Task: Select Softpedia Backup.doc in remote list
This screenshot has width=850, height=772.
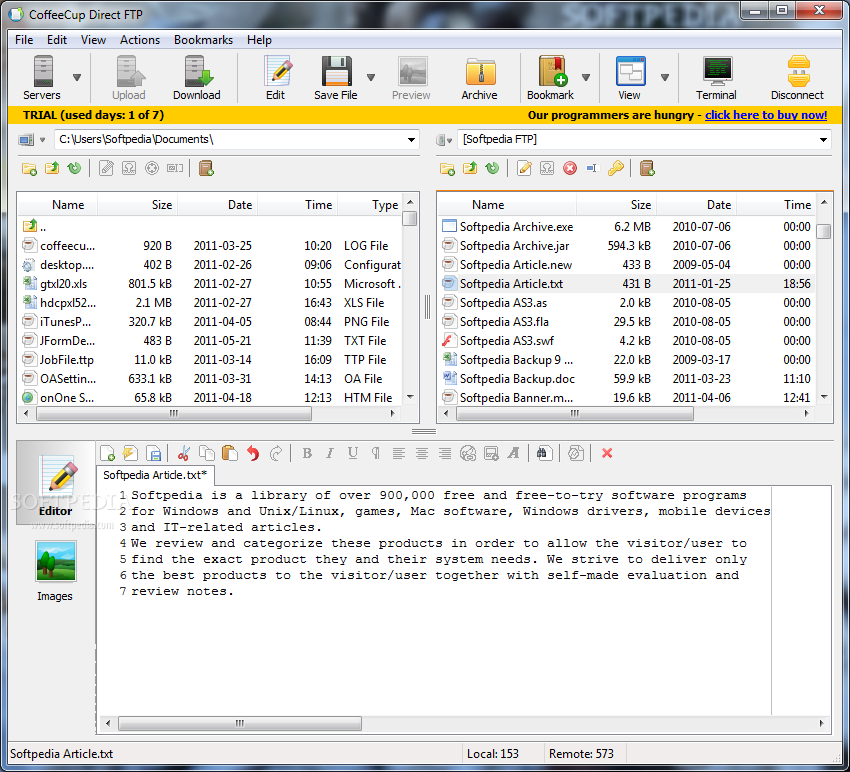Action: [626, 378]
